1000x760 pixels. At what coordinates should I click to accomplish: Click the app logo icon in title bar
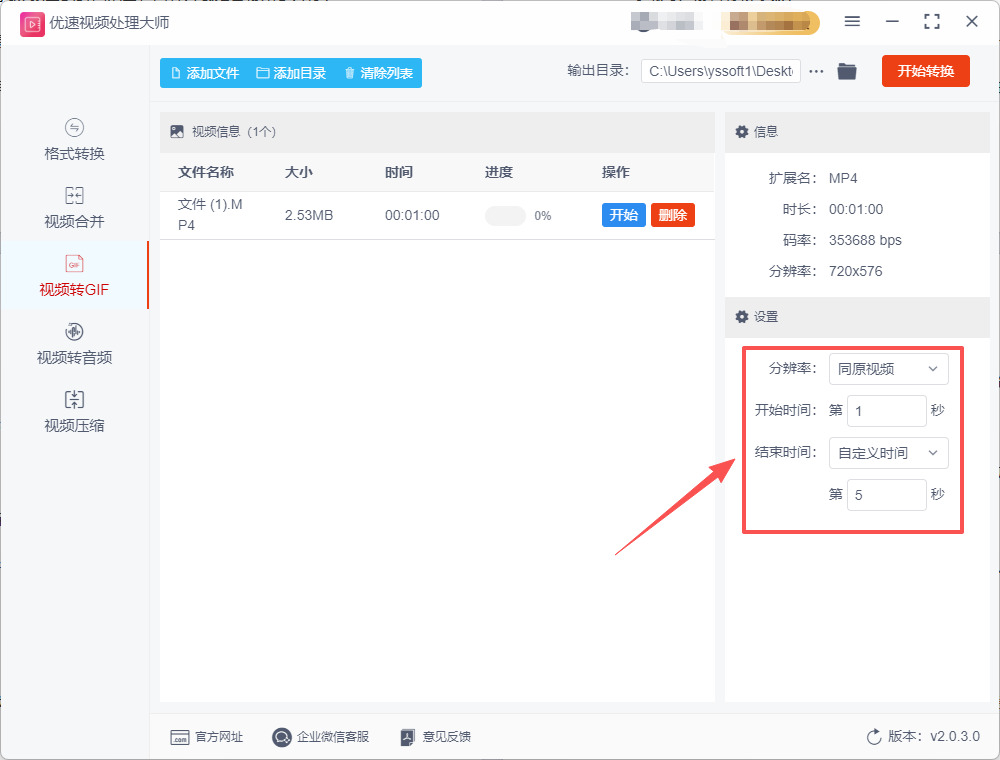tap(32, 24)
